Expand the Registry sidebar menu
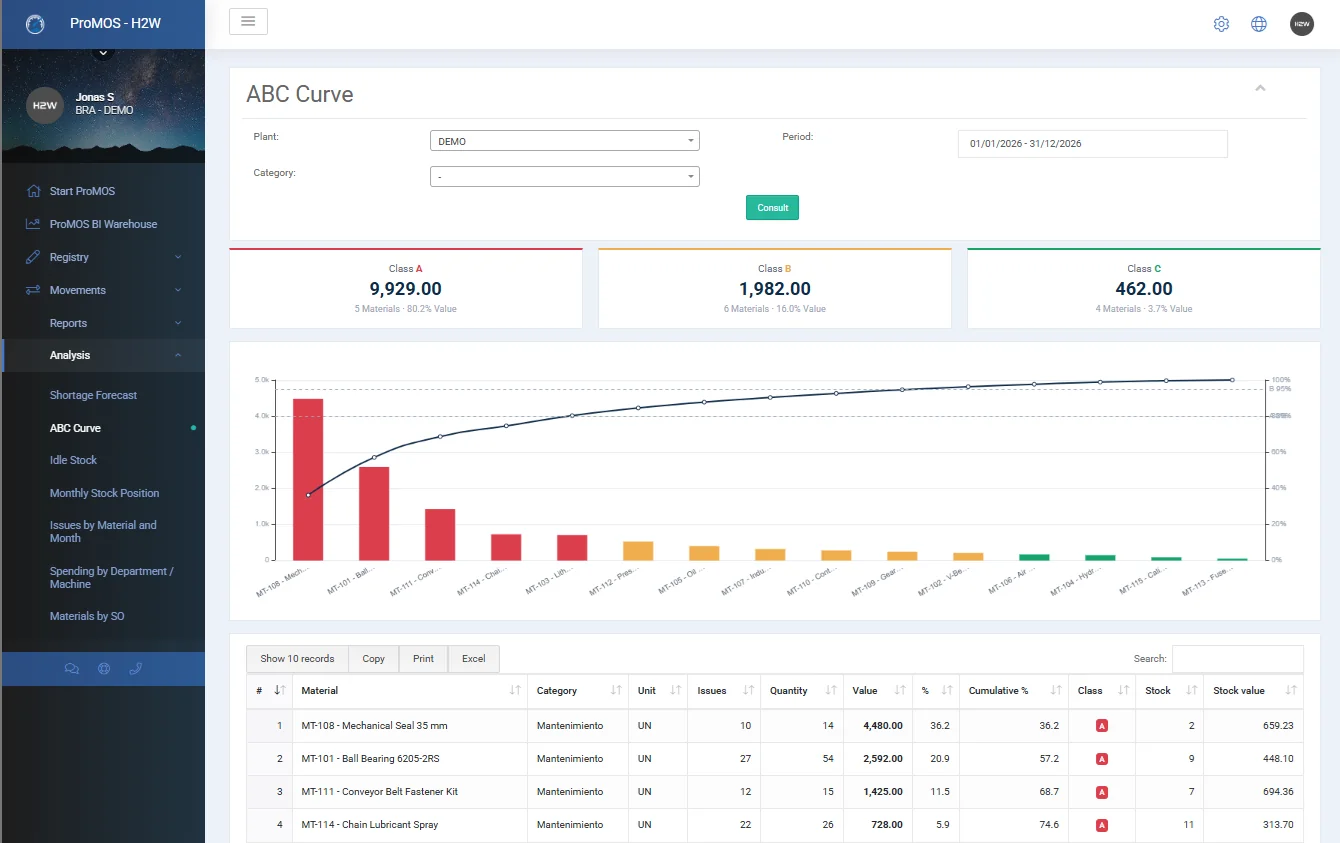The width and height of the screenshot is (1340, 843). [103, 257]
